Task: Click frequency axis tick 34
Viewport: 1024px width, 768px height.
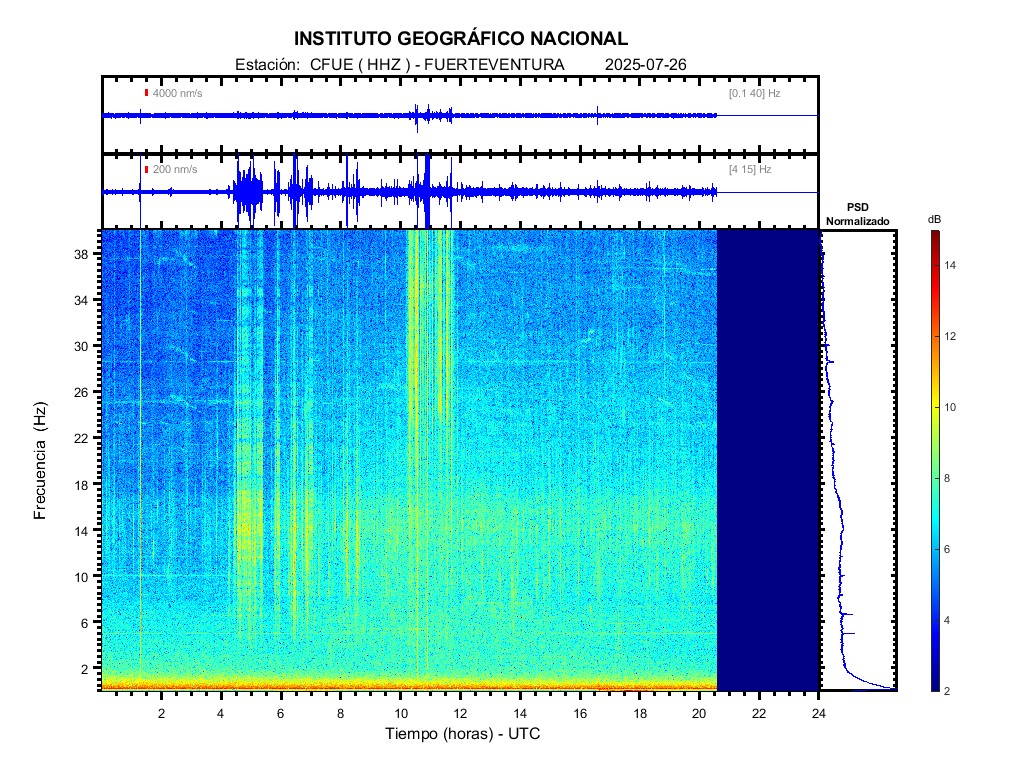Action: pyautogui.click(x=81, y=300)
